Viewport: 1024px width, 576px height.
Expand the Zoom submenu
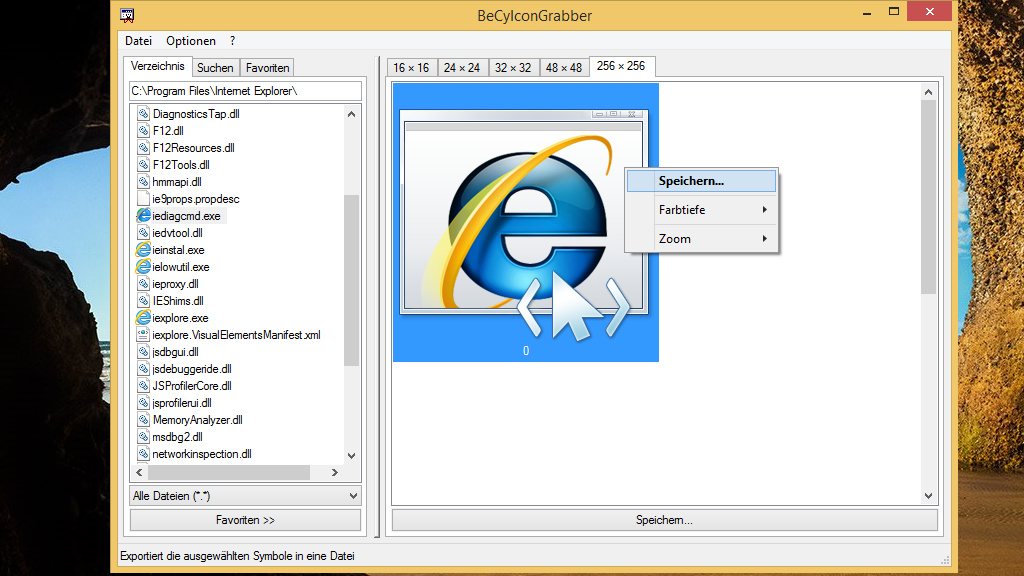point(701,238)
